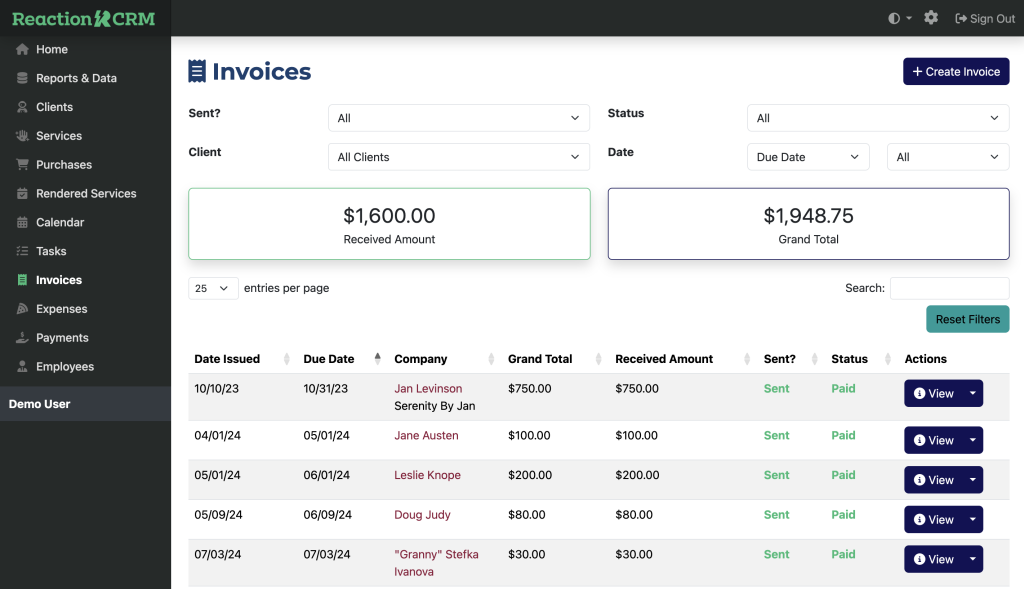Viewport: 1024px width, 589px height.
Task: Go to Expenses in the sidebar
Action: click(x=61, y=309)
